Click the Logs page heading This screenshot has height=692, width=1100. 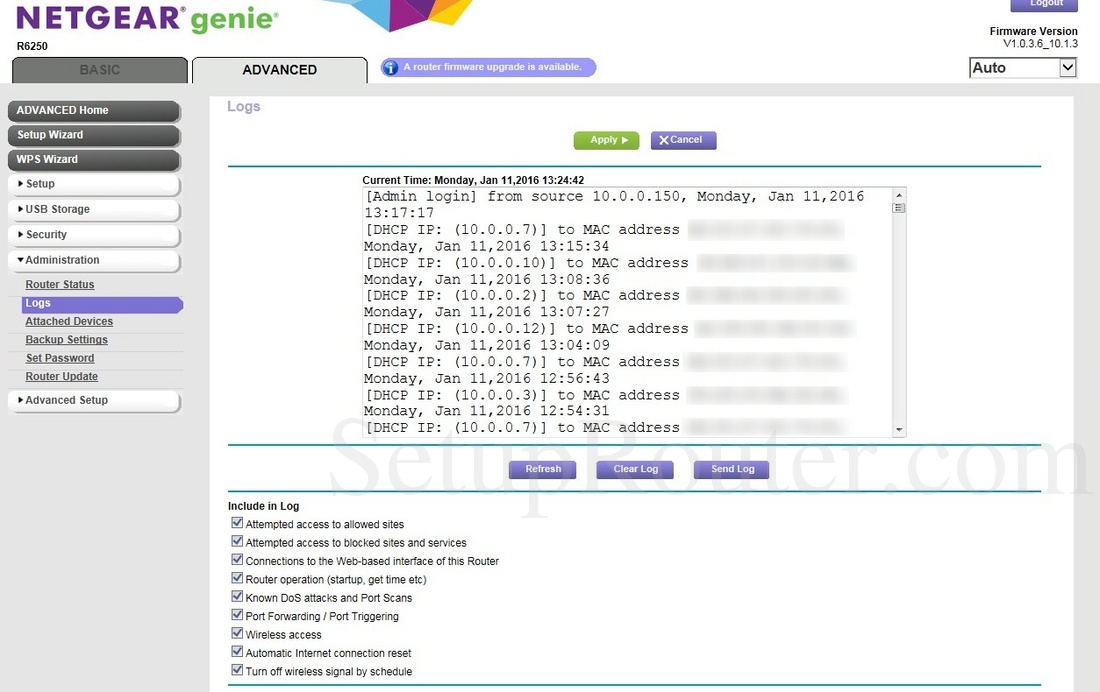pyautogui.click(x=243, y=107)
